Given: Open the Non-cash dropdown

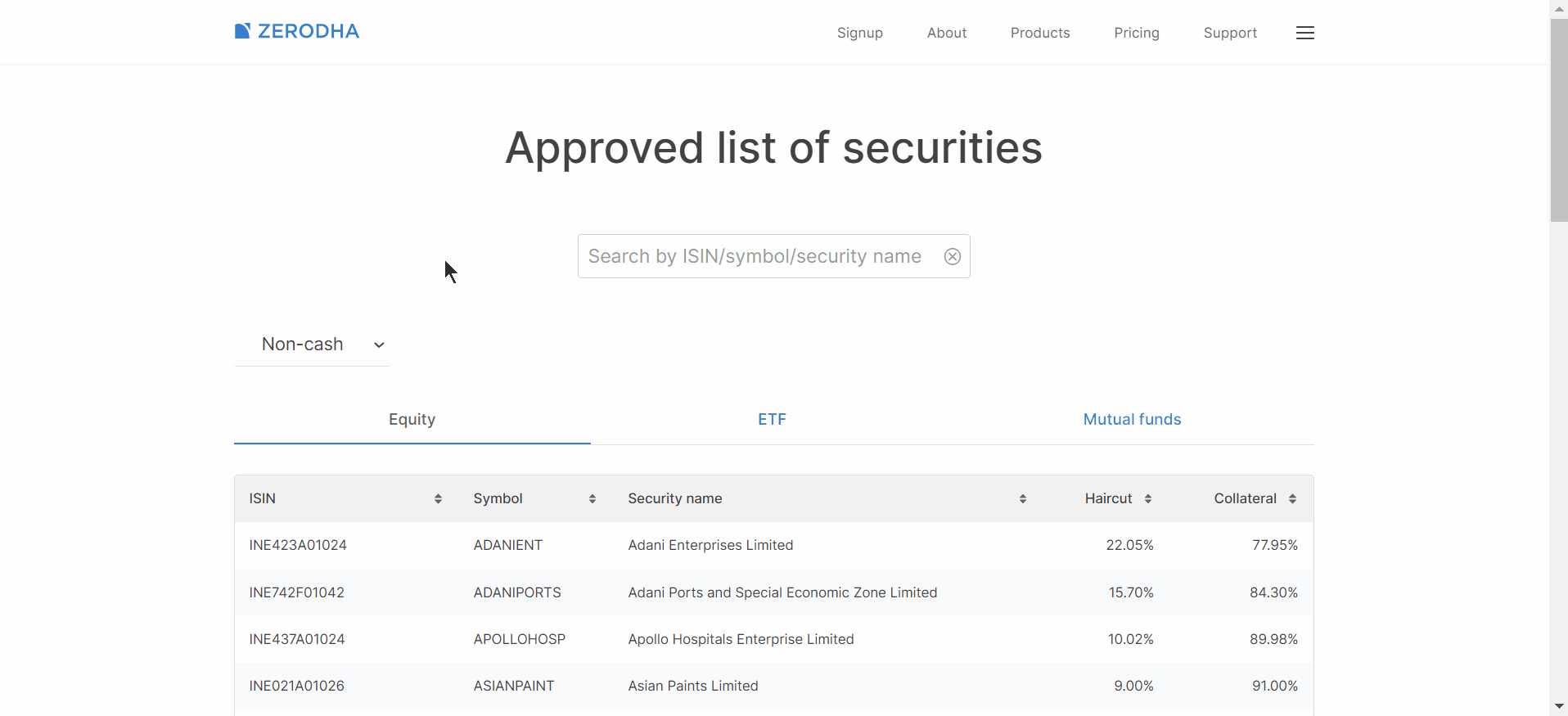Looking at the screenshot, I should point(312,344).
